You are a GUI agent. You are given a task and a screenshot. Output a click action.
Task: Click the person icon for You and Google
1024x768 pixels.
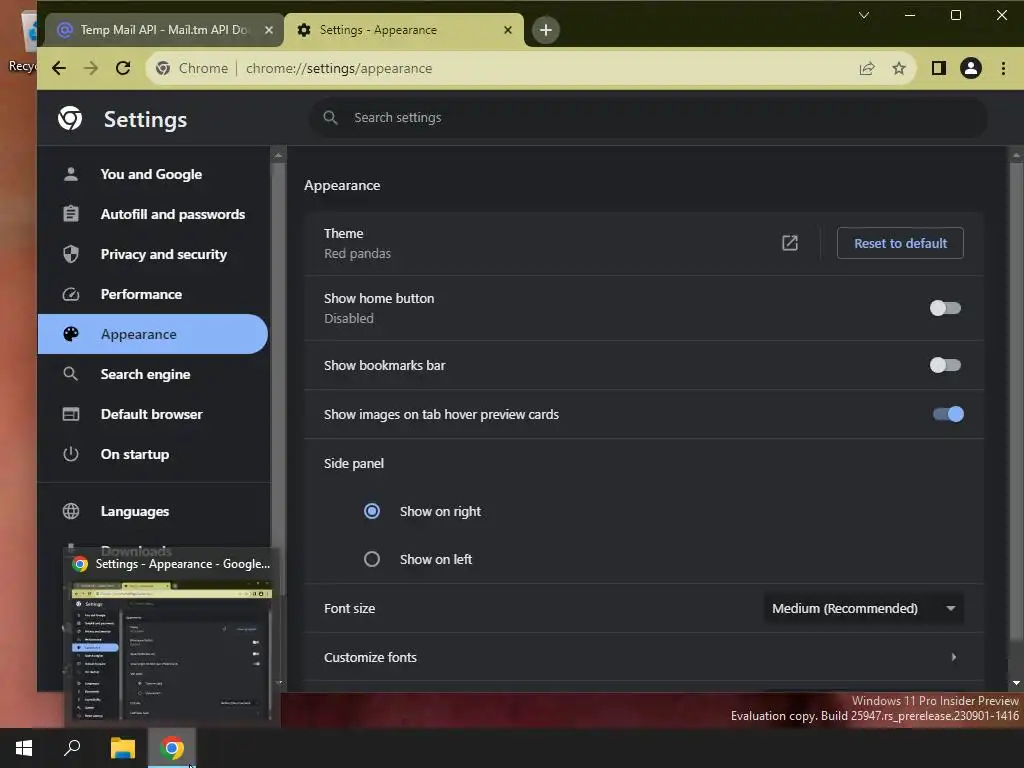(71, 174)
